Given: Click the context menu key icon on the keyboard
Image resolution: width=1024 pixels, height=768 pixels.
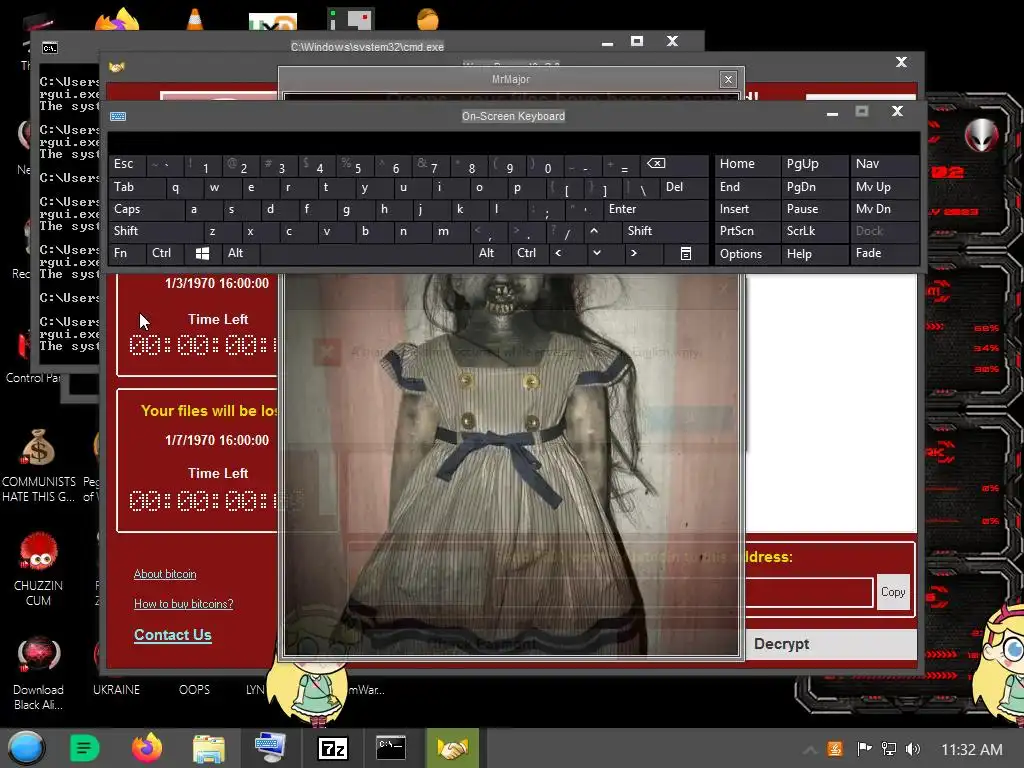Looking at the screenshot, I should (x=686, y=253).
